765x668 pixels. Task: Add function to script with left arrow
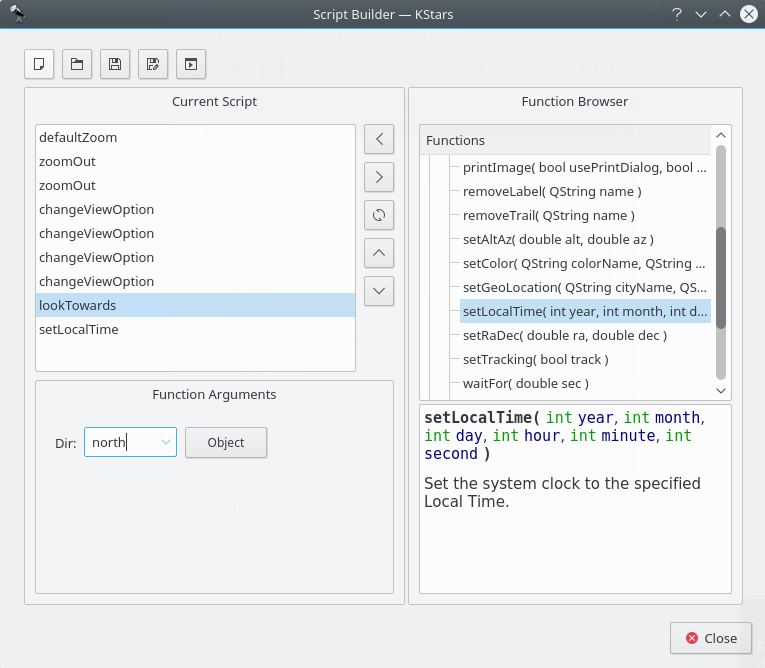click(379, 139)
